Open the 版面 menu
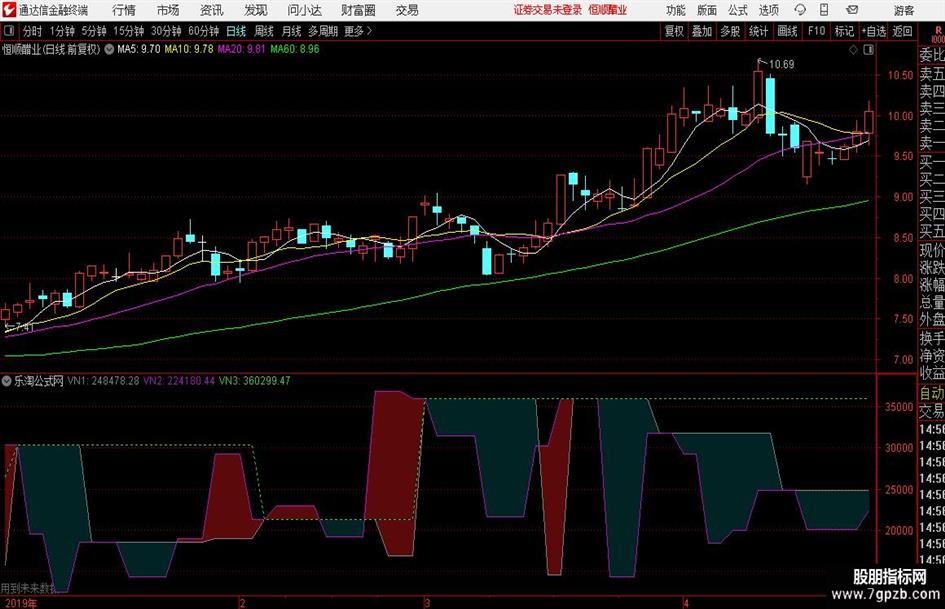 [707, 10]
